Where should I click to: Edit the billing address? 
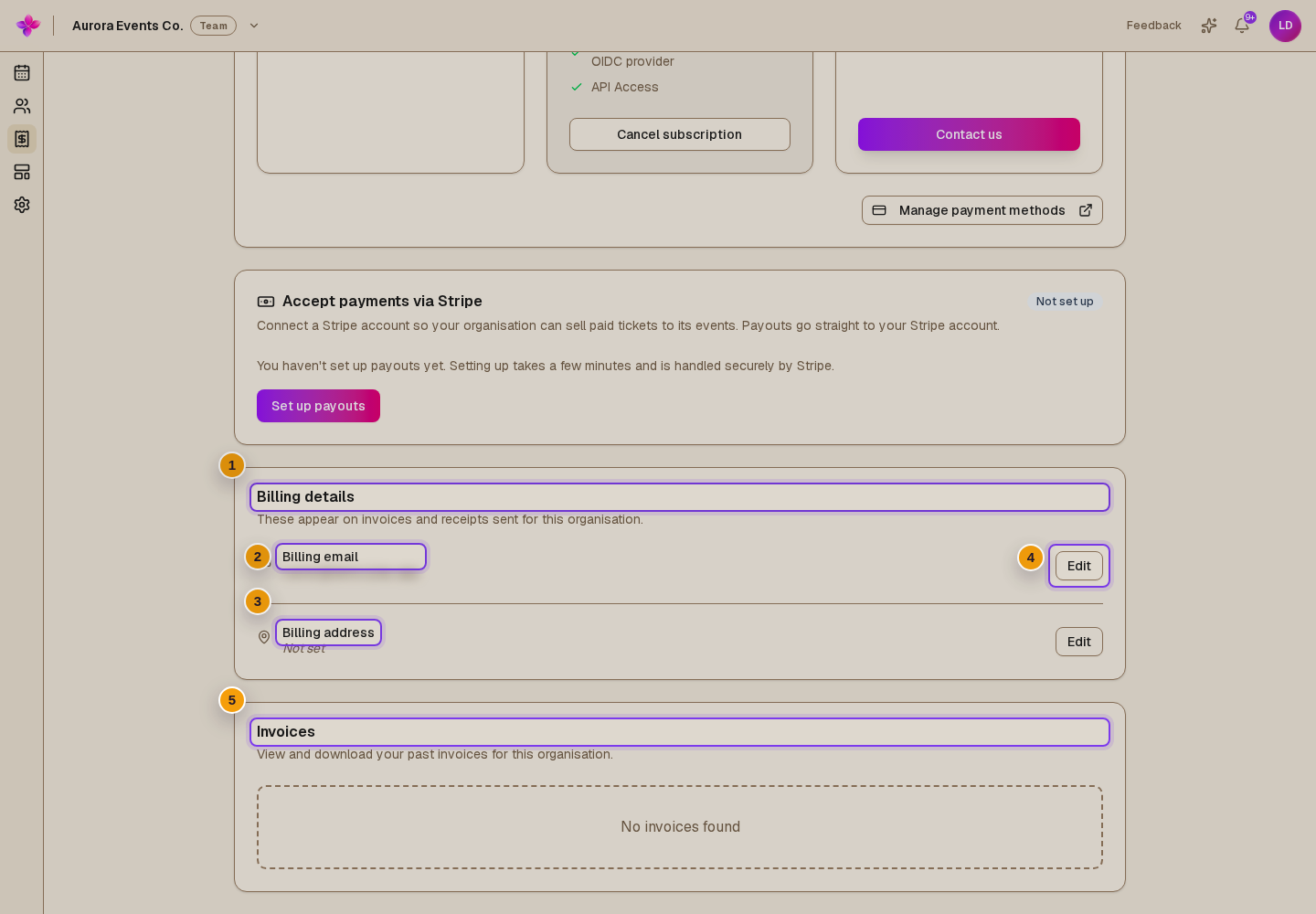point(1079,642)
